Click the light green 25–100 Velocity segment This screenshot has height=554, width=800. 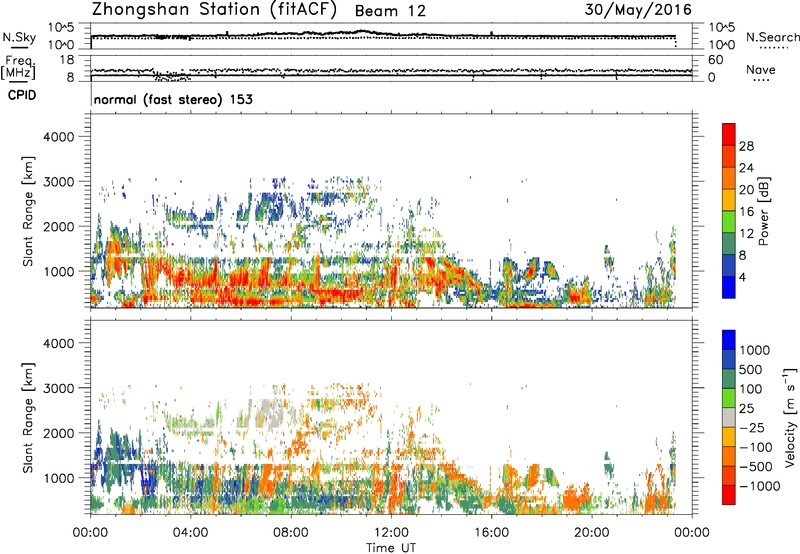click(x=729, y=398)
